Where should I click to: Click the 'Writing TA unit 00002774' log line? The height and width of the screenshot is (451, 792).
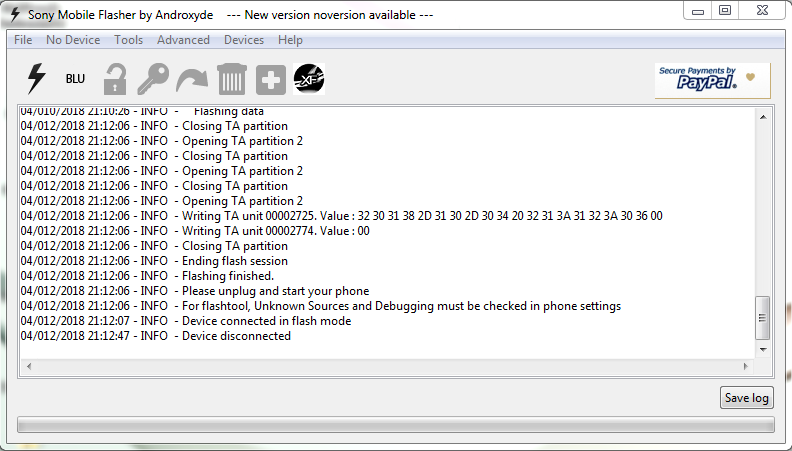click(x=195, y=231)
